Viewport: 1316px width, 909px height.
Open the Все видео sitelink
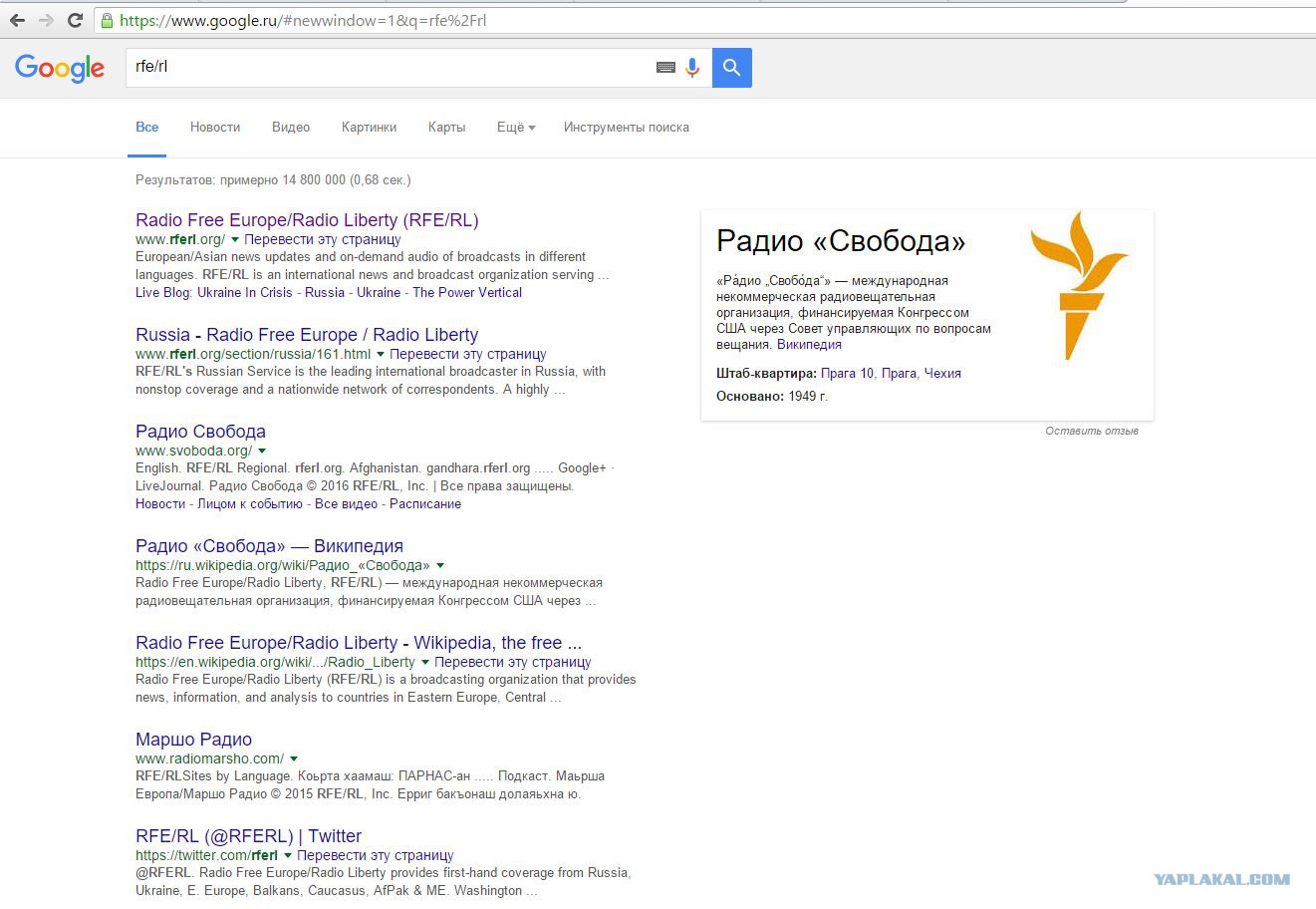346,504
